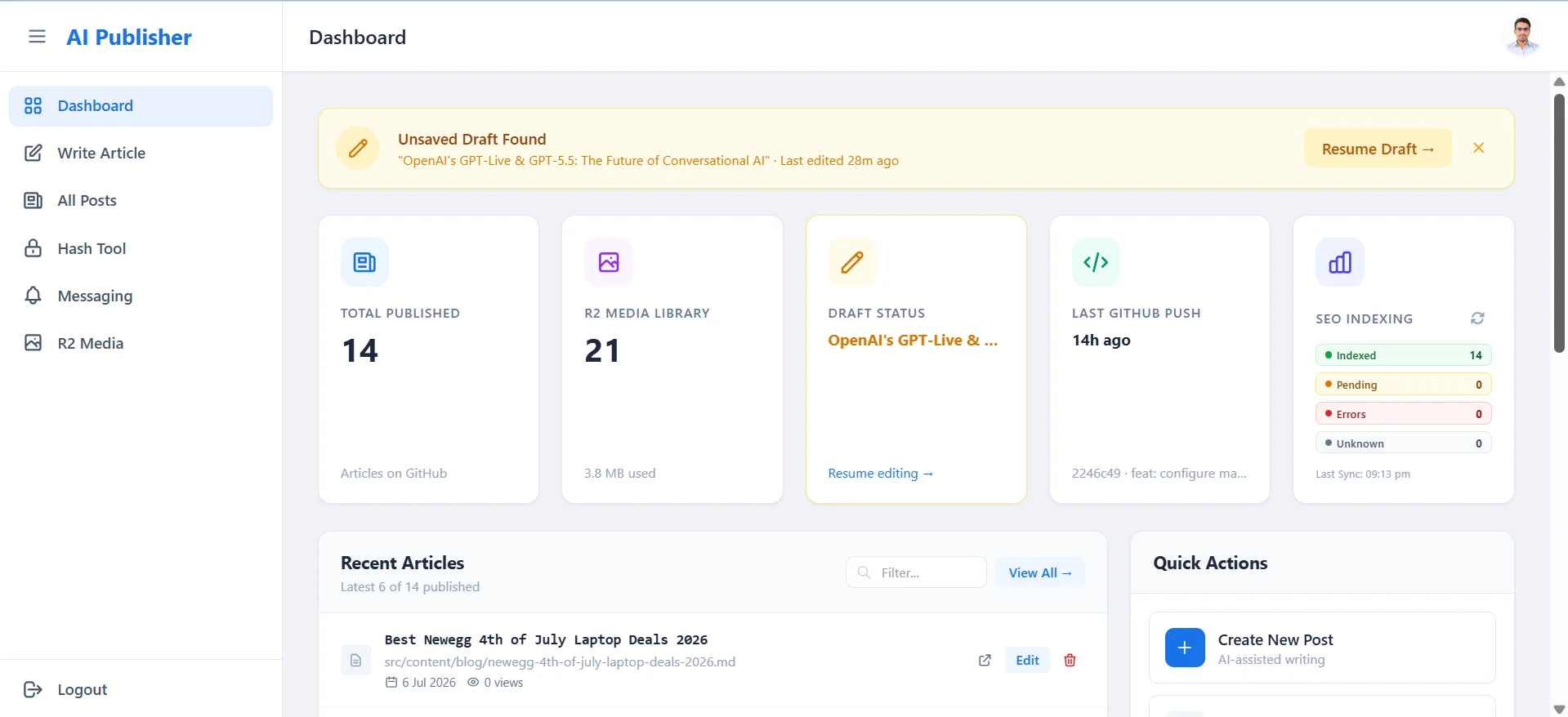The width and height of the screenshot is (1568, 717).
Task: Click the Dashboard grid icon in sidebar
Action: [x=33, y=106]
